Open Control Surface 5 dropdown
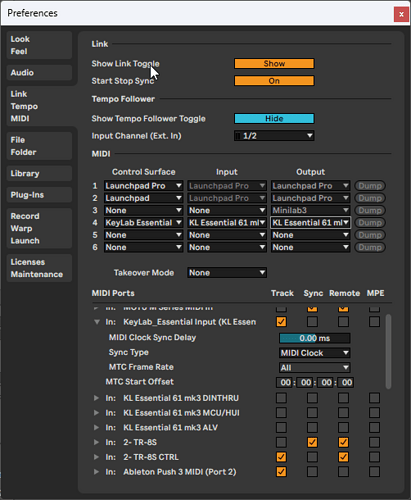The image size is (411, 500). point(144,235)
